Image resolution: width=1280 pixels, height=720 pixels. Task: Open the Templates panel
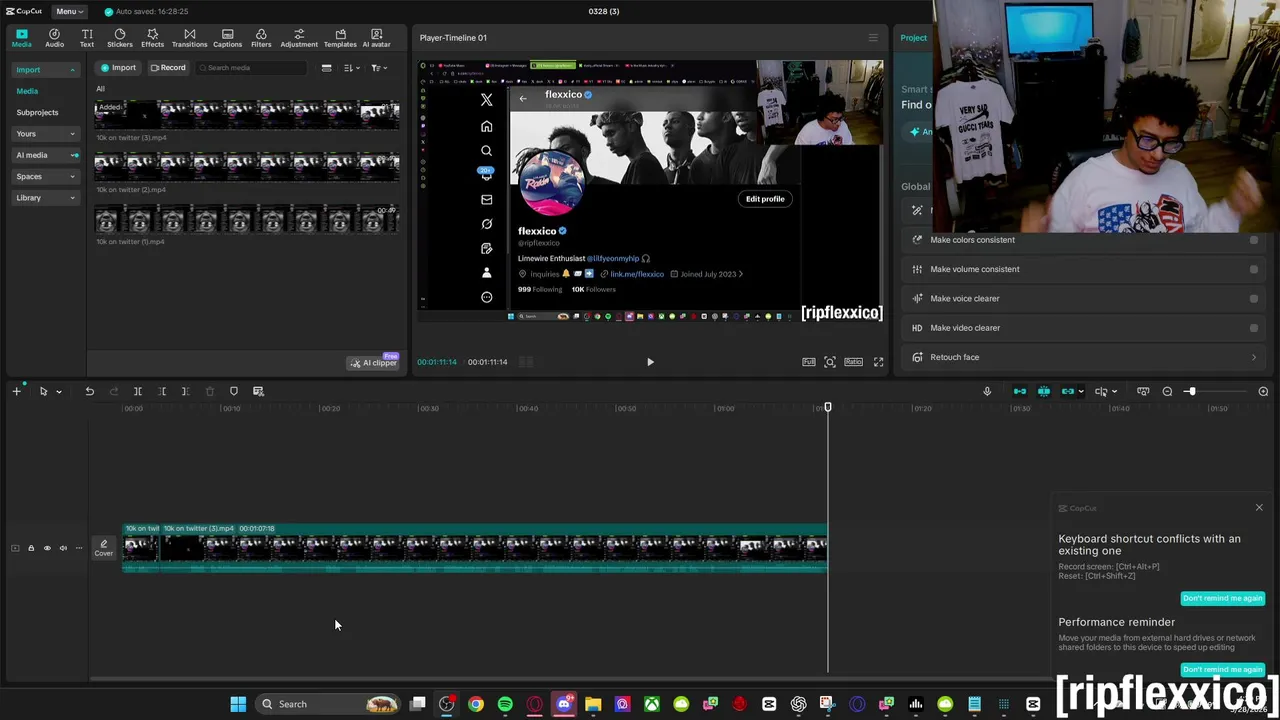[340, 38]
